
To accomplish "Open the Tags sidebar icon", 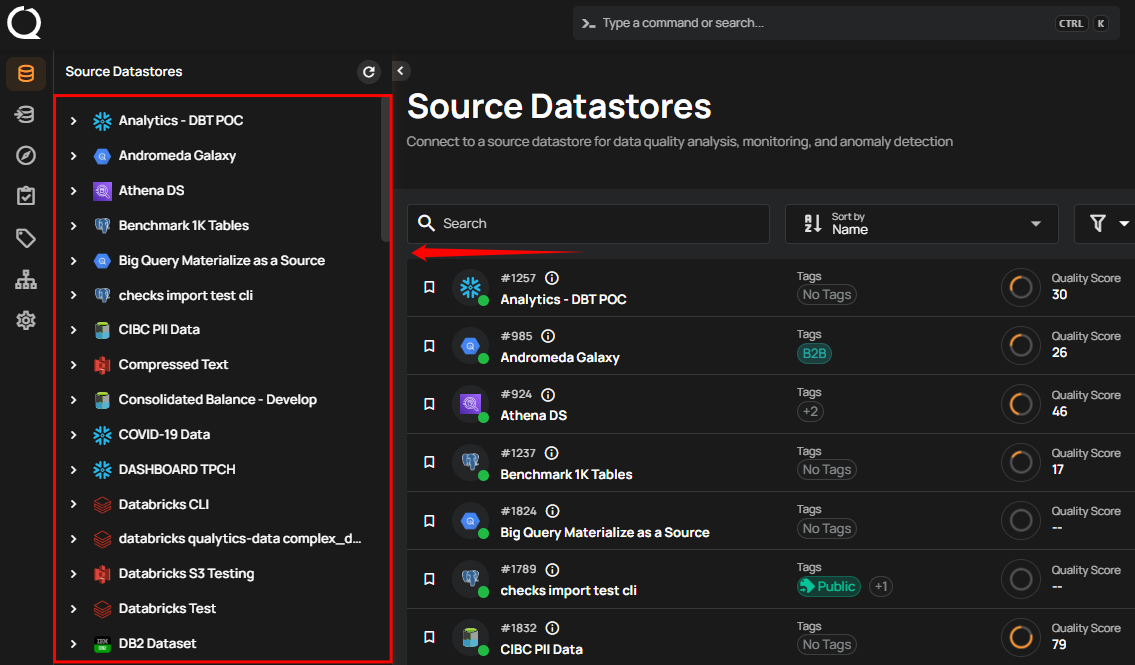I will pos(26,238).
